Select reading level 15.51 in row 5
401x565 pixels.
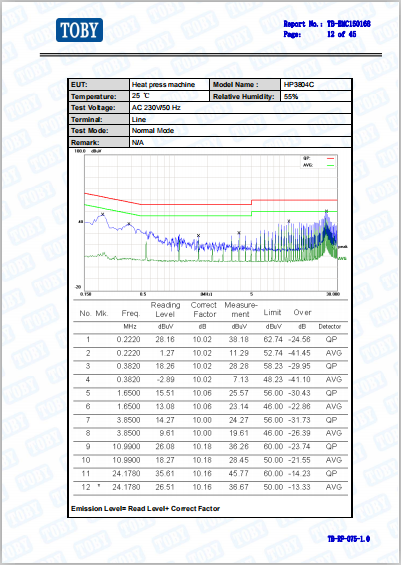click(x=165, y=393)
